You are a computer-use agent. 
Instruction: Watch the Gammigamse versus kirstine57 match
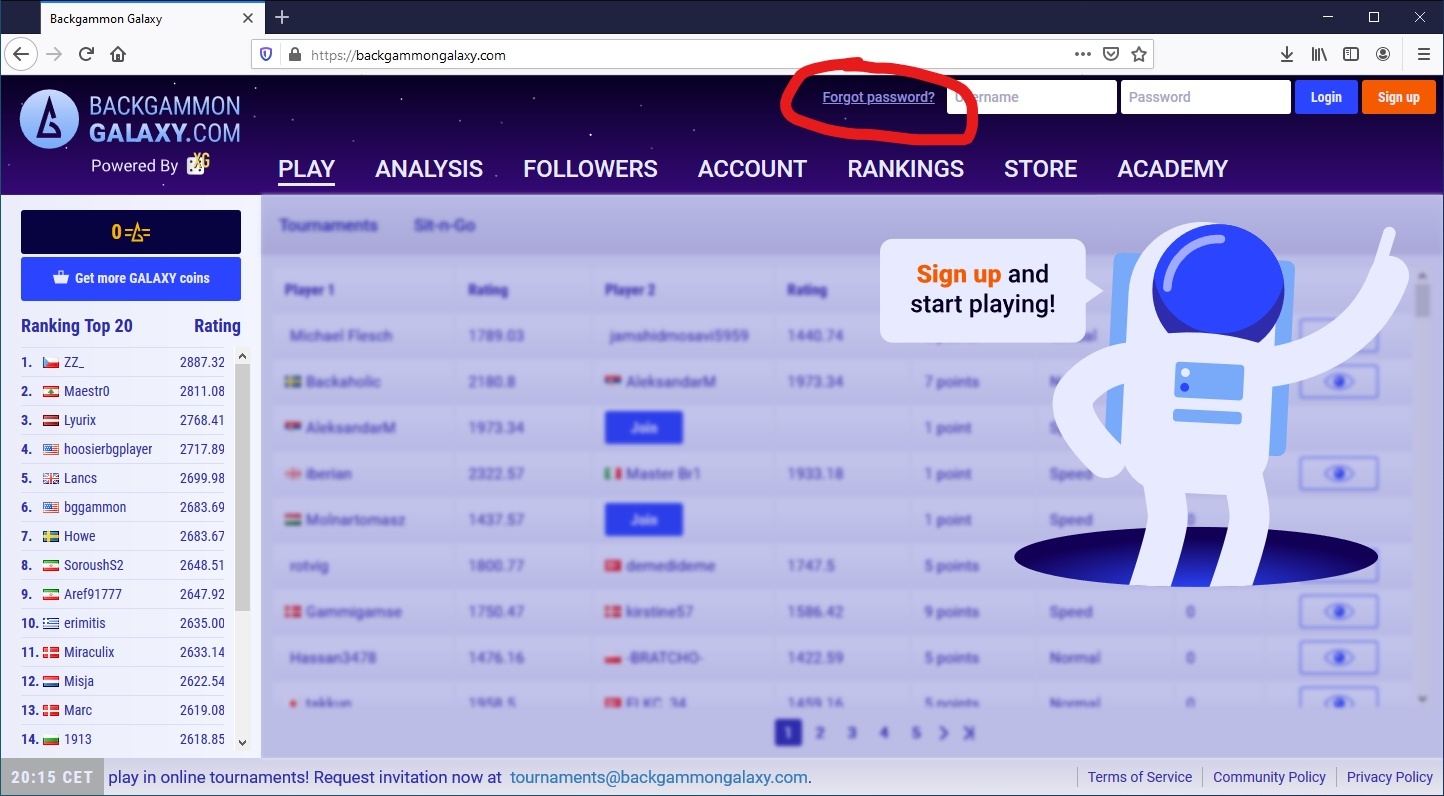tap(1339, 611)
